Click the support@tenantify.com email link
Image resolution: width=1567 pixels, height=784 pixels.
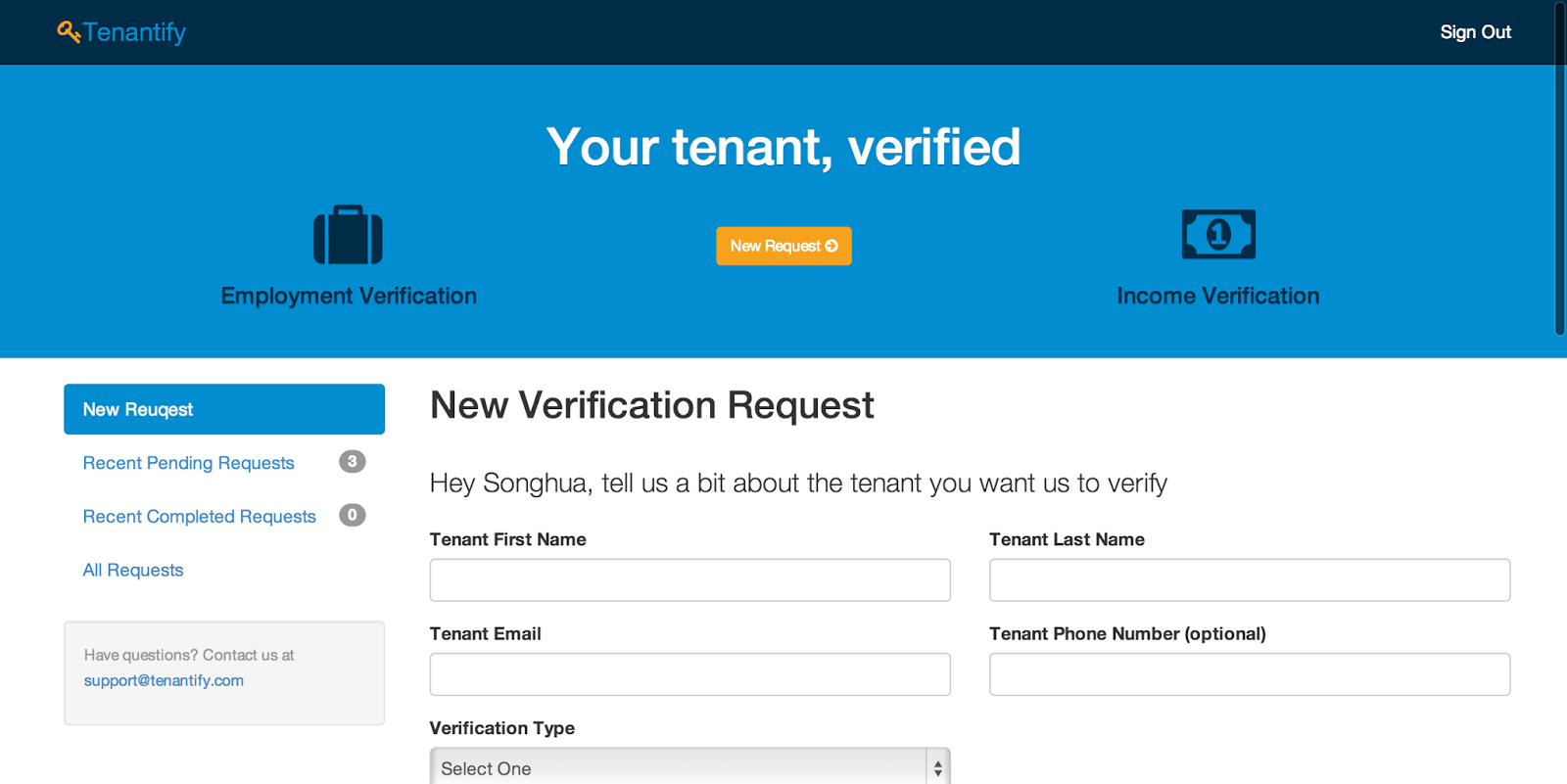(x=164, y=680)
